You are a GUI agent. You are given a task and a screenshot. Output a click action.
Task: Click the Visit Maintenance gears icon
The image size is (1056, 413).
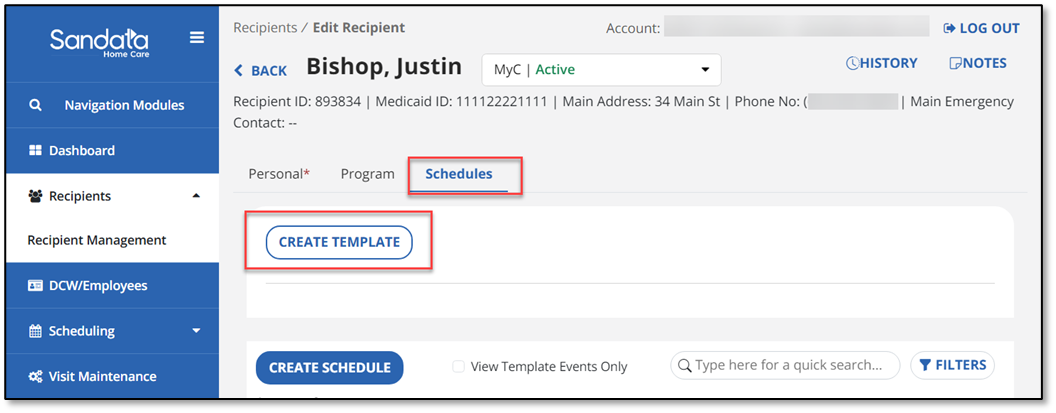35,377
